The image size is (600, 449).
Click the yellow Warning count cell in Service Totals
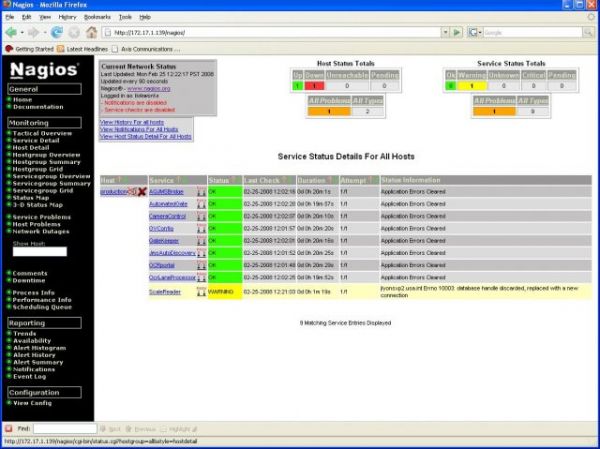click(472, 86)
